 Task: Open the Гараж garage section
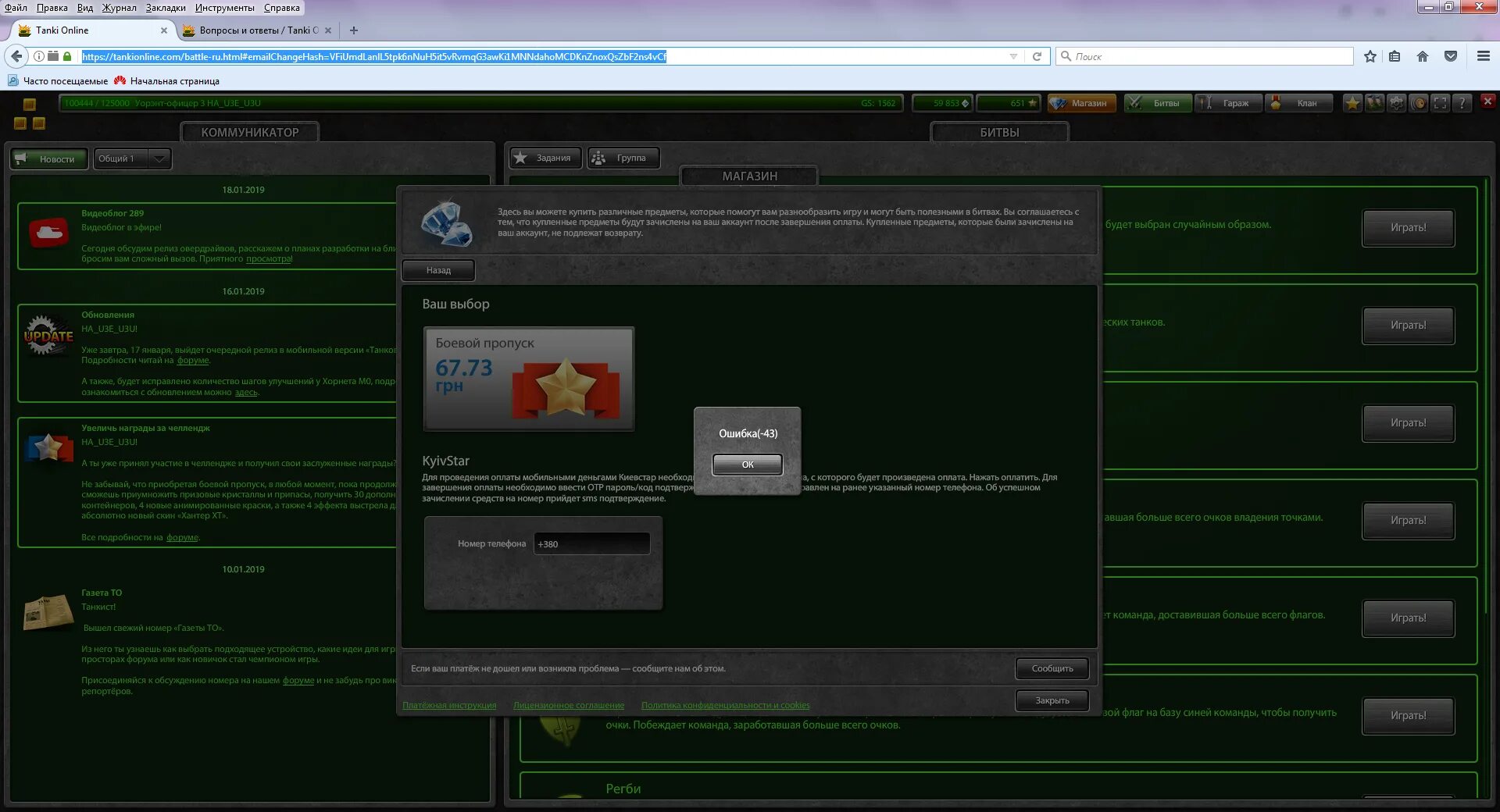coord(1229,103)
